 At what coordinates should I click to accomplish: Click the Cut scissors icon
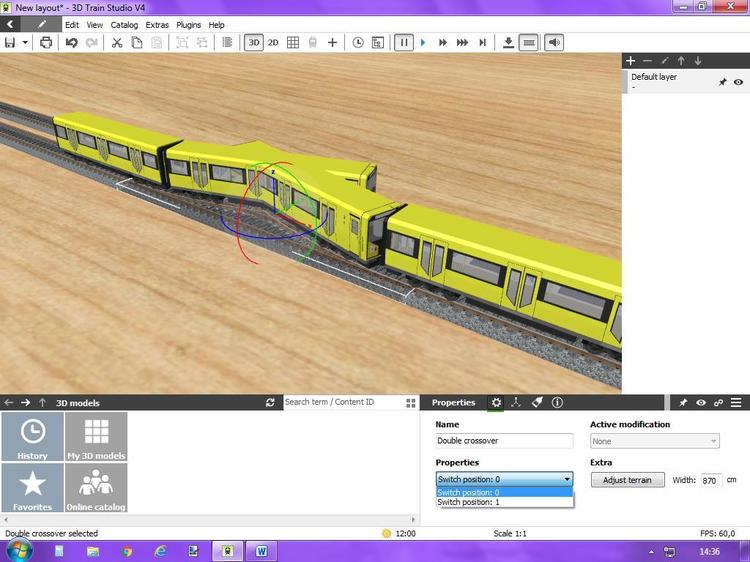(x=117, y=43)
